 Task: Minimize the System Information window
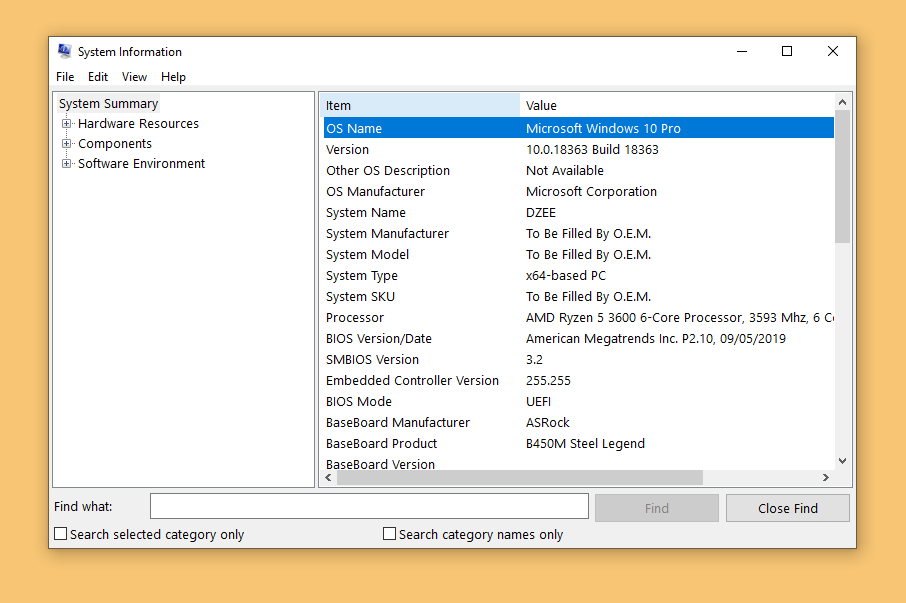(x=742, y=51)
